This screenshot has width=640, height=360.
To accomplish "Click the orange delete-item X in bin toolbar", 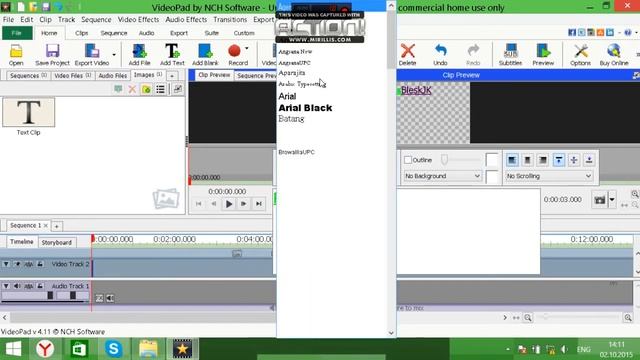I will point(132,89).
